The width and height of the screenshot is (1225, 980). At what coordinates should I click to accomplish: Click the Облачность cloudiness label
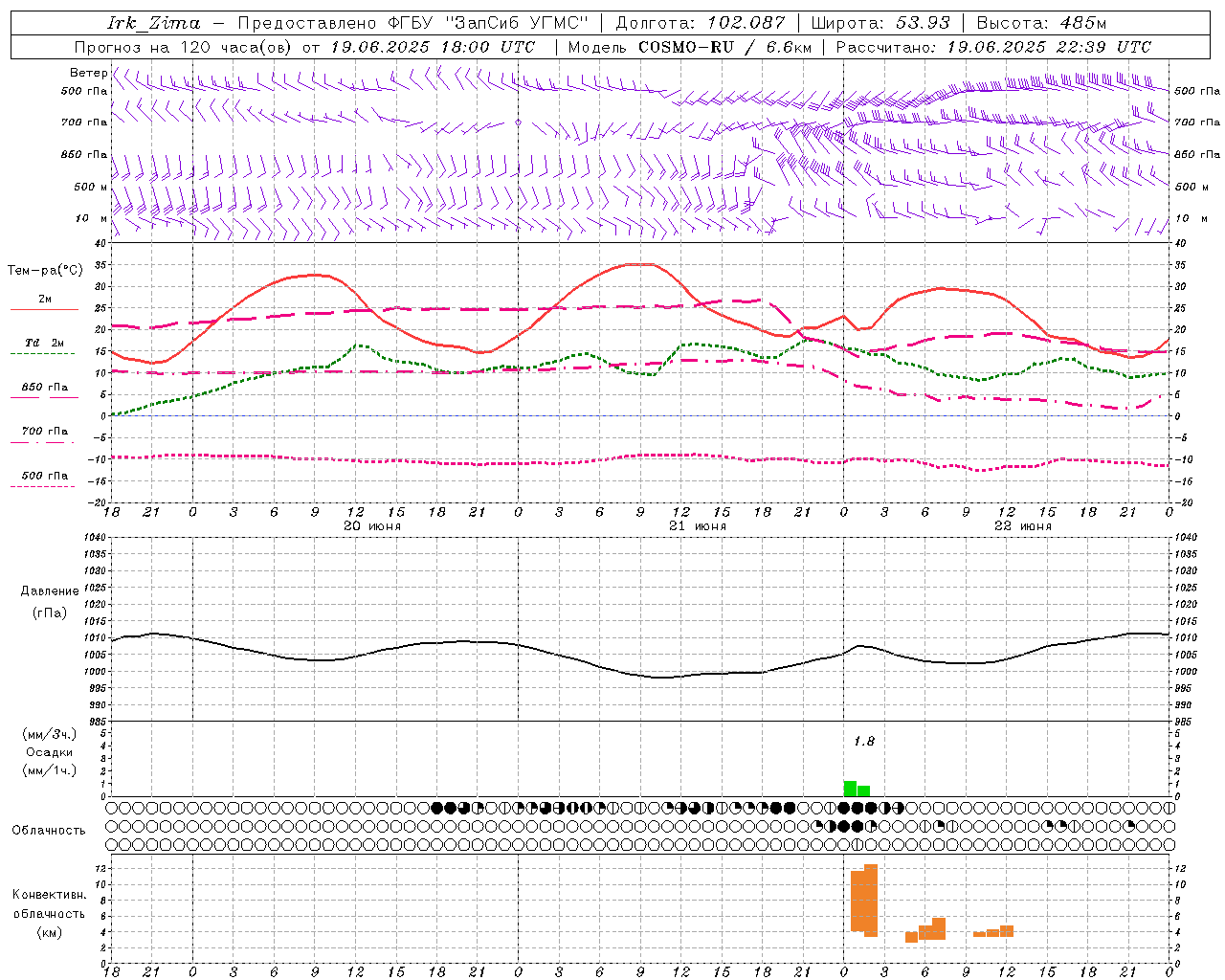(x=49, y=830)
